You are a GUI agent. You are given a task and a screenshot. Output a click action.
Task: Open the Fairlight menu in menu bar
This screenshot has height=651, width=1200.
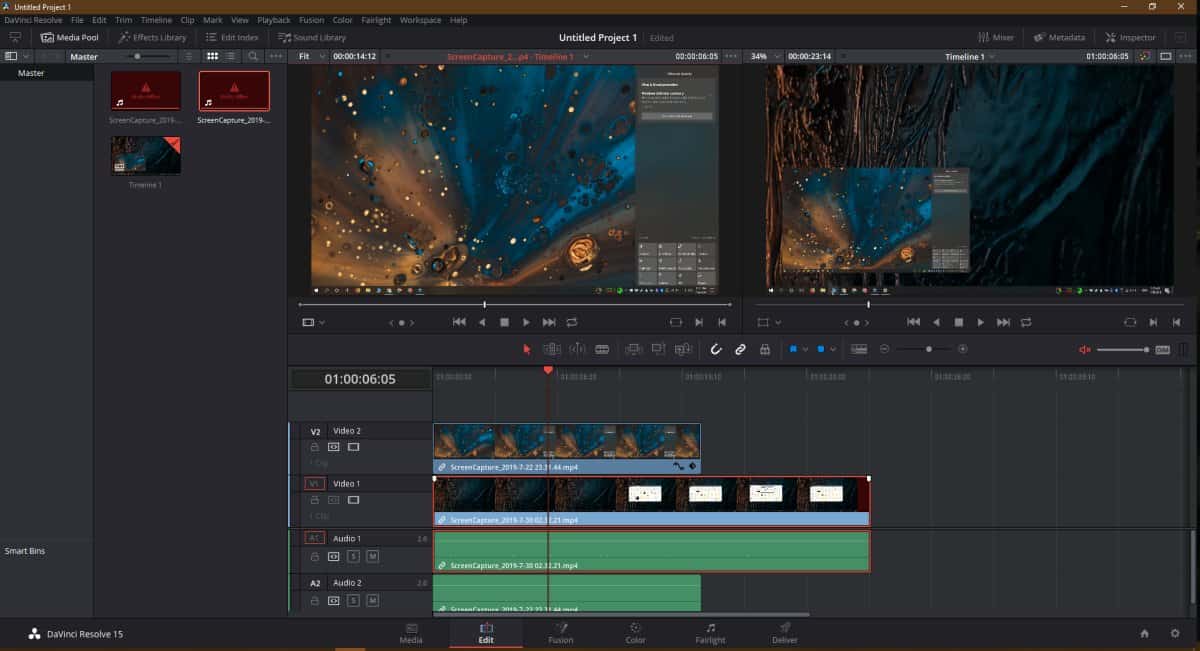pyautogui.click(x=375, y=20)
